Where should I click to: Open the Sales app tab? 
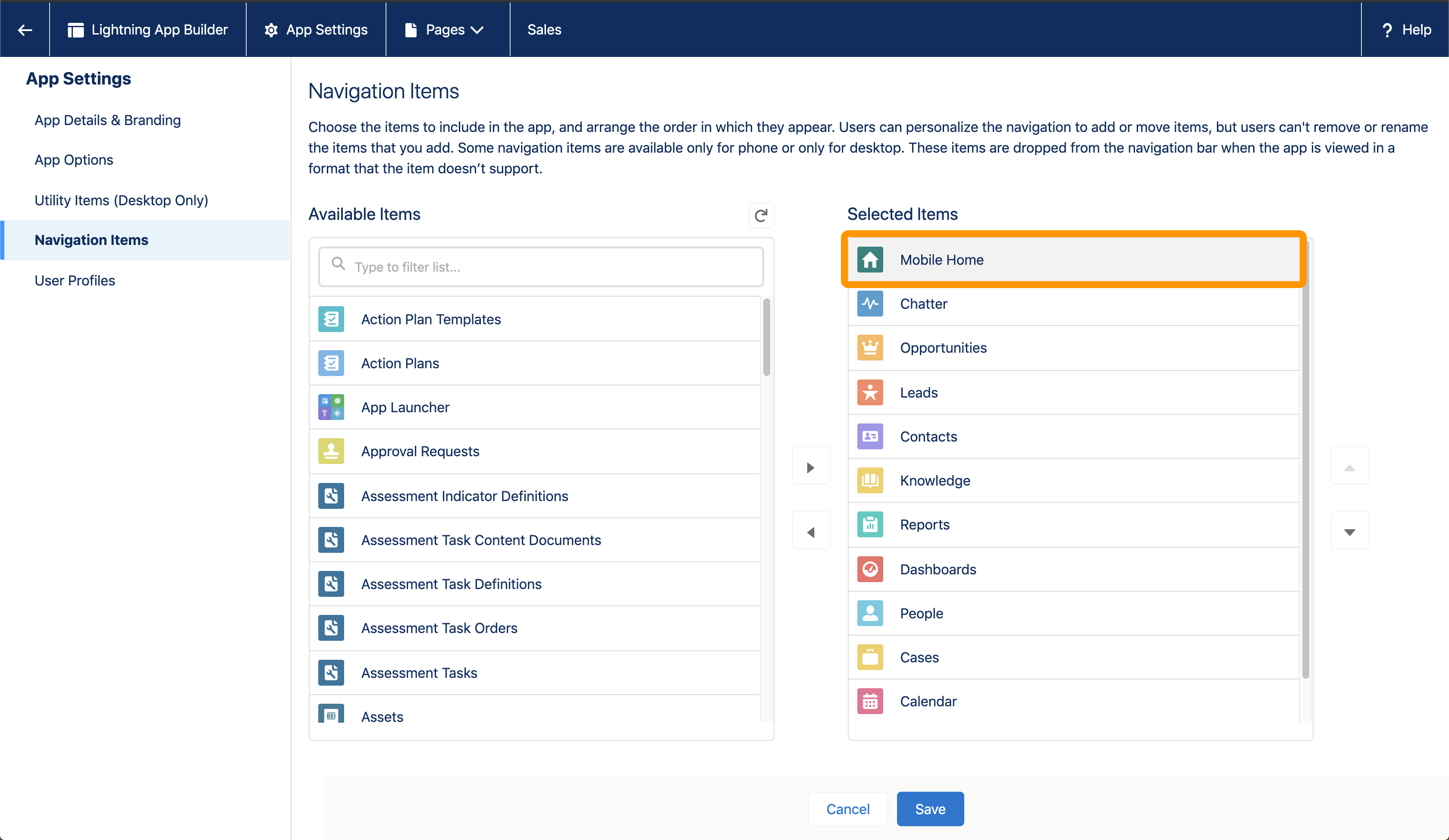[544, 30]
